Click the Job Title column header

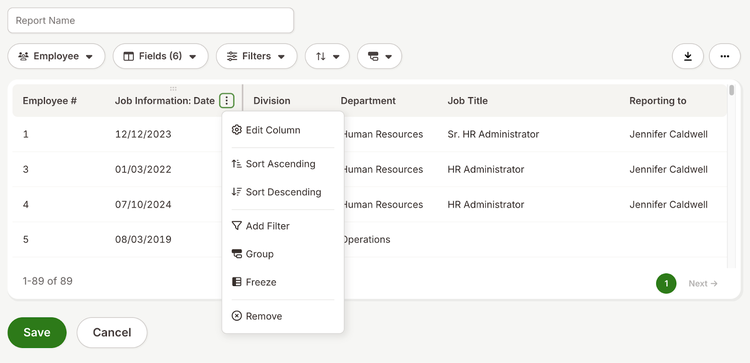[468, 101]
